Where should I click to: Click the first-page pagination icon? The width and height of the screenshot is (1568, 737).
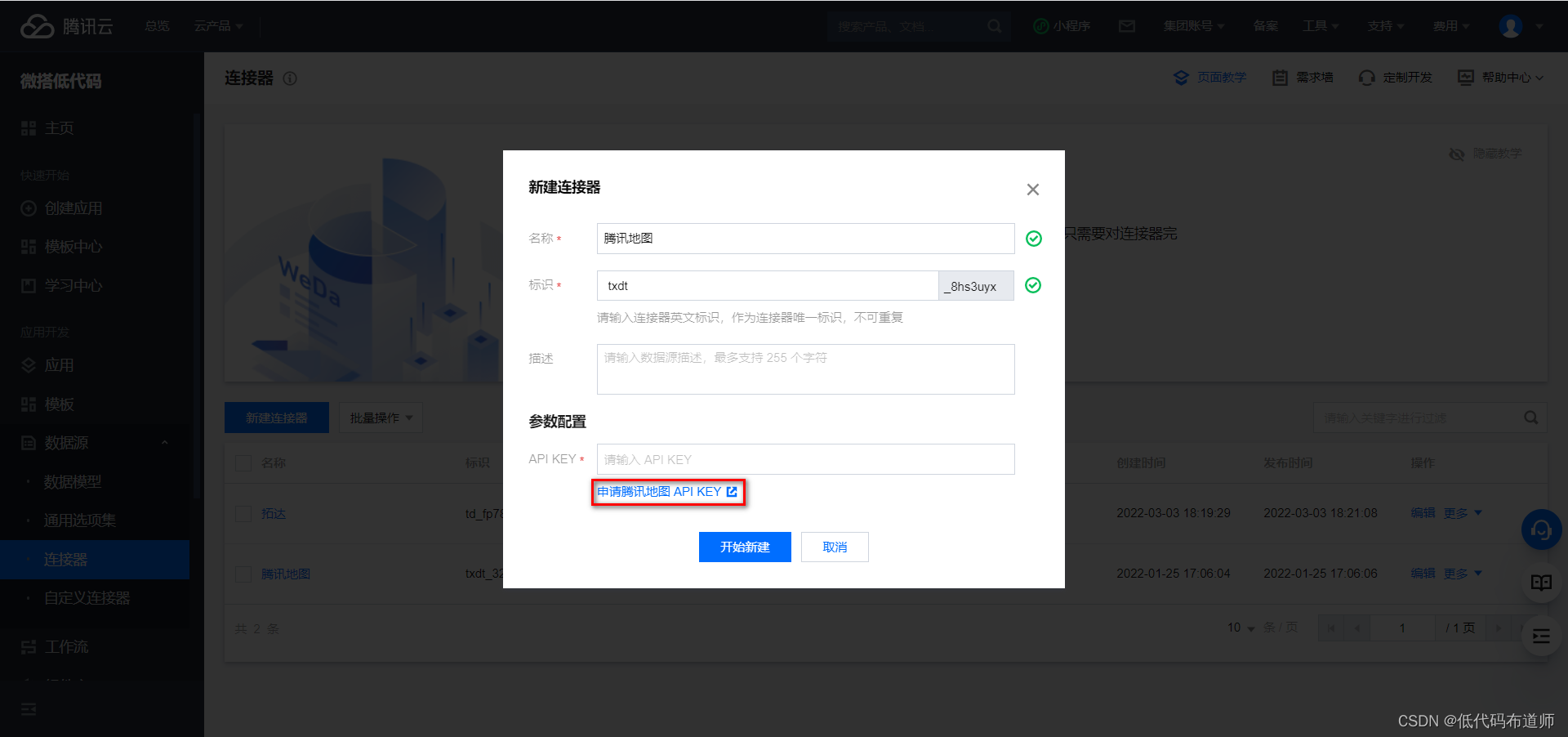coord(1331,628)
